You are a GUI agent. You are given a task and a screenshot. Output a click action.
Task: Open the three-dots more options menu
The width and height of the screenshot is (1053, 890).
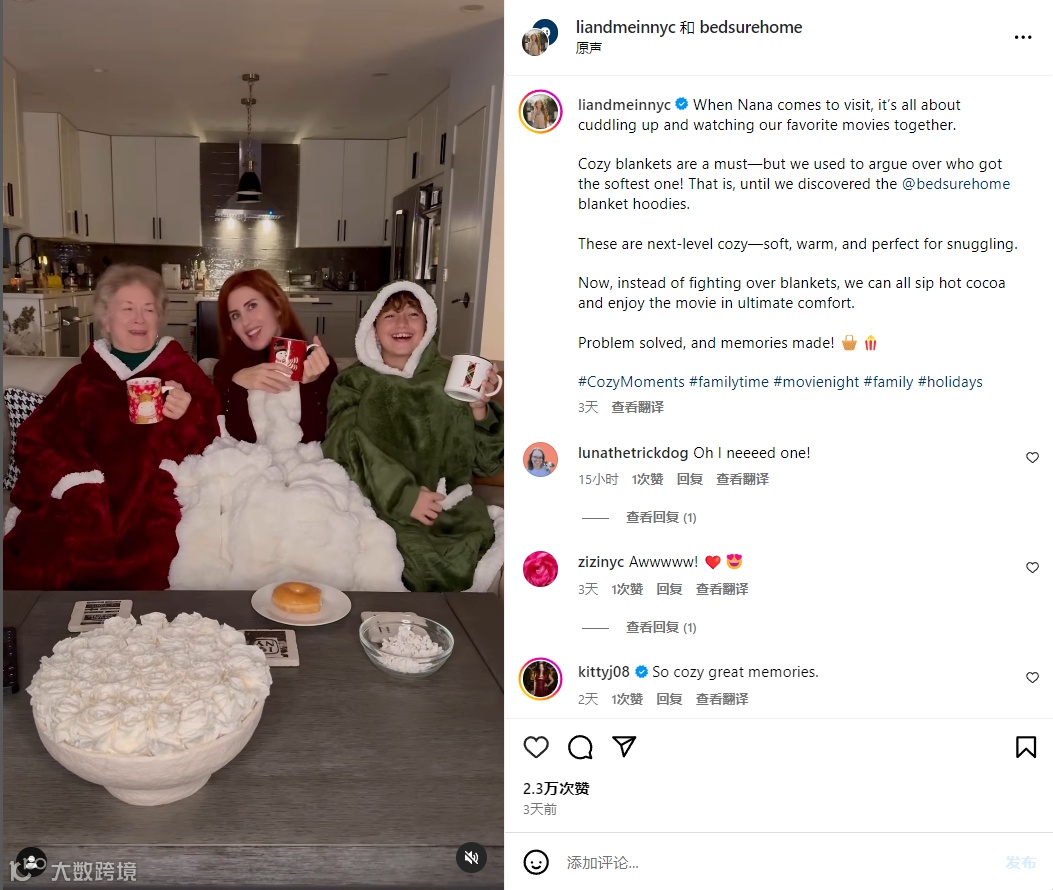point(1023,38)
